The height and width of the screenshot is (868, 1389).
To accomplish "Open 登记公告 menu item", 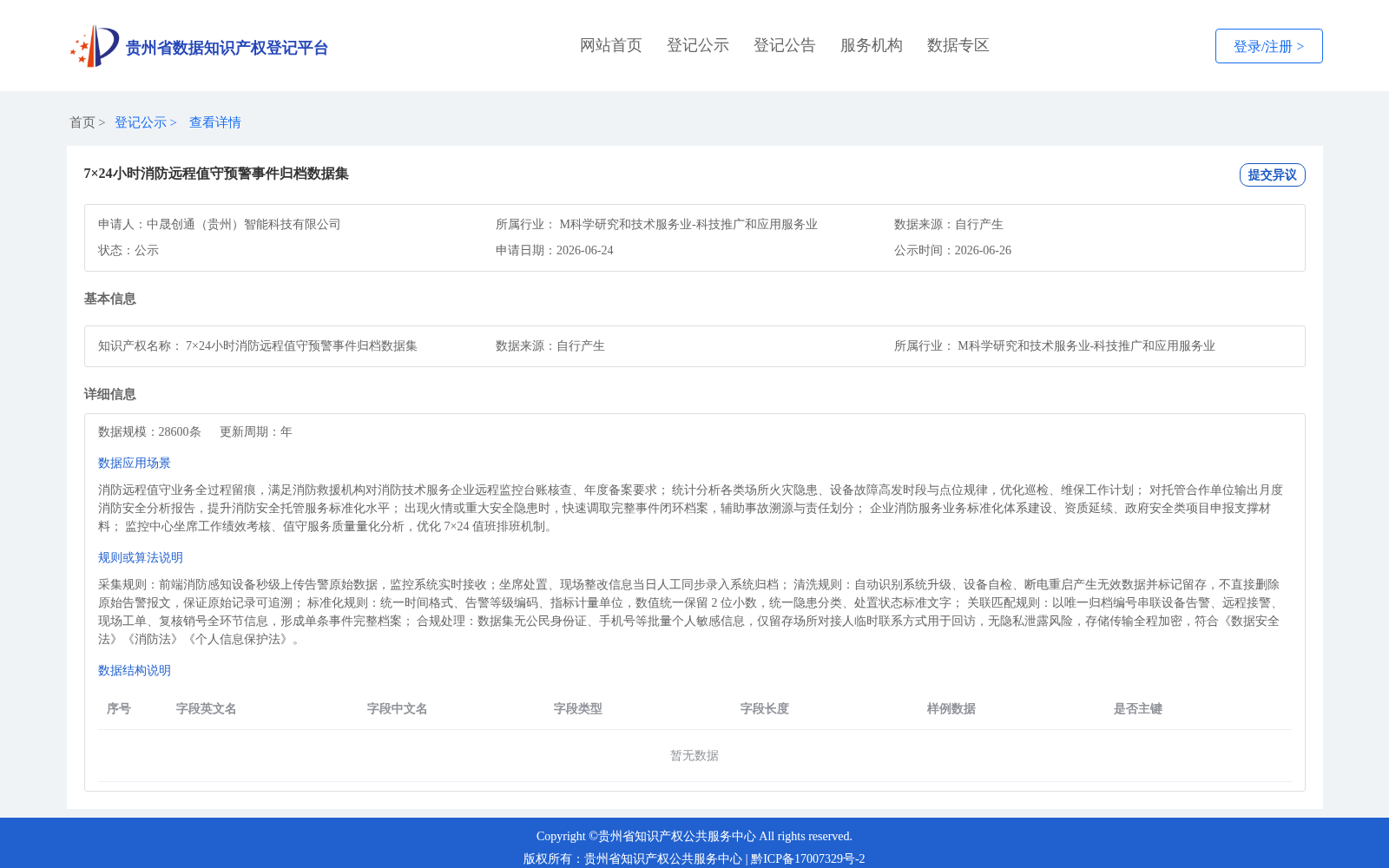I will 785,45.
